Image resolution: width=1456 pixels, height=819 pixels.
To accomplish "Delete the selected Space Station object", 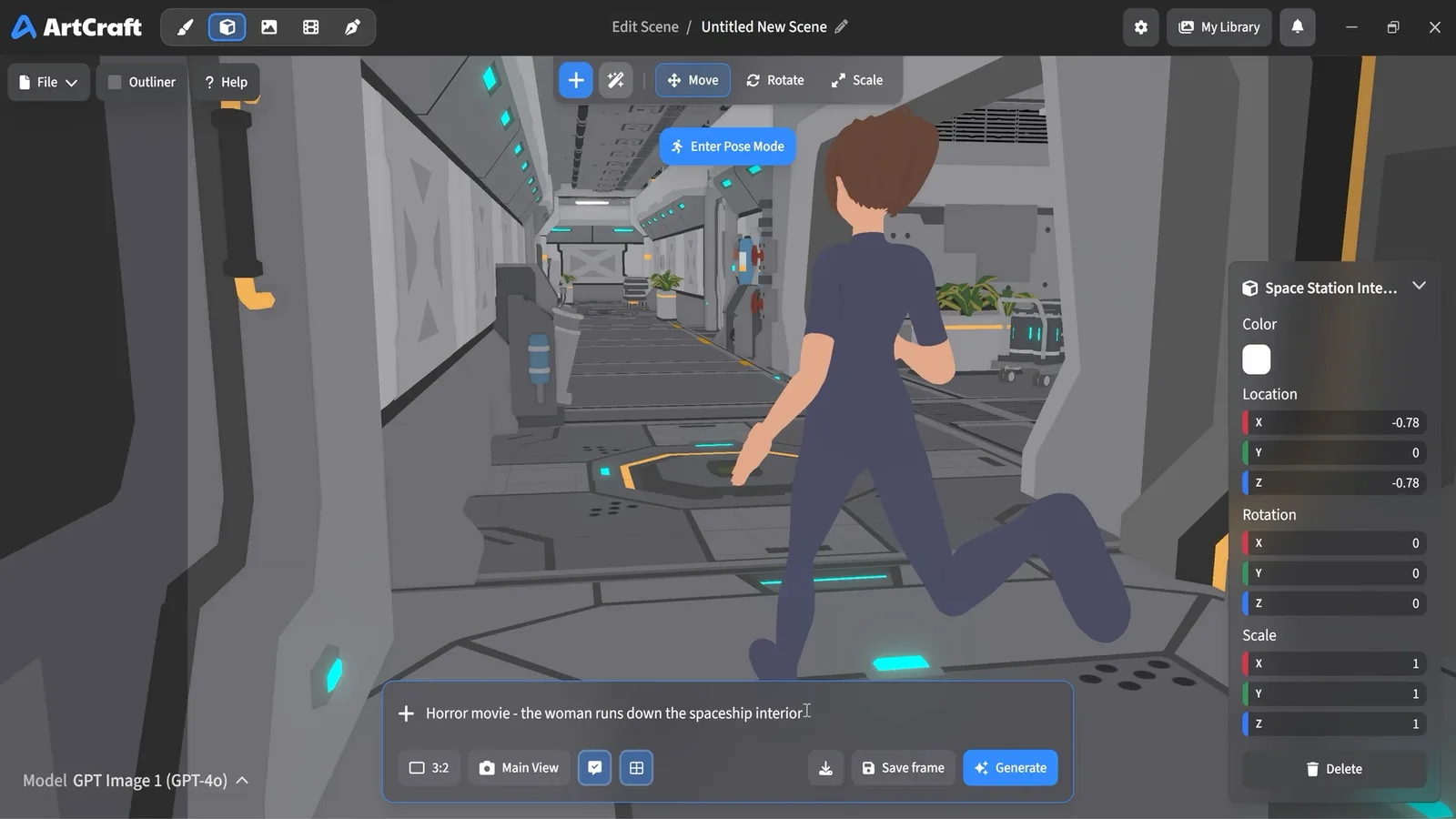I will pos(1334,769).
